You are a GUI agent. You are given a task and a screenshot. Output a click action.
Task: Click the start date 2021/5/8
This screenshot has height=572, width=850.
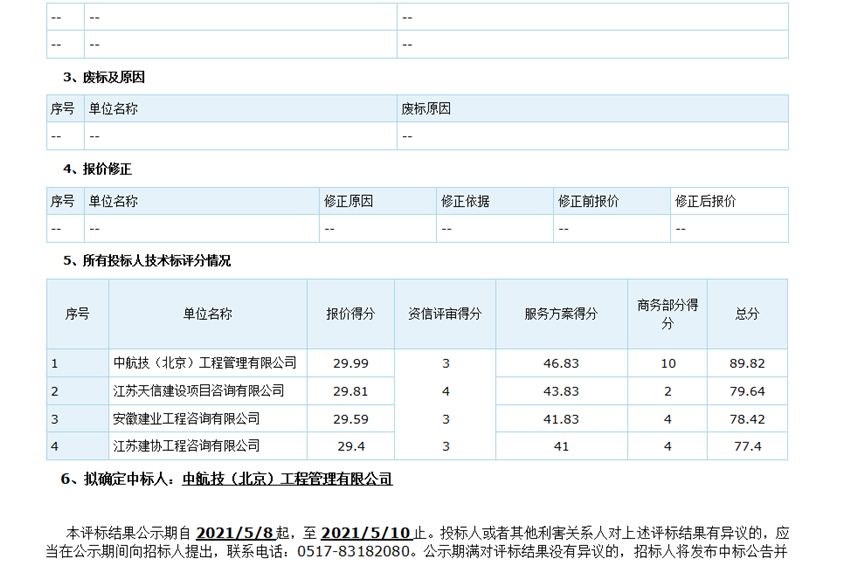pyautogui.click(x=235, y=533)
